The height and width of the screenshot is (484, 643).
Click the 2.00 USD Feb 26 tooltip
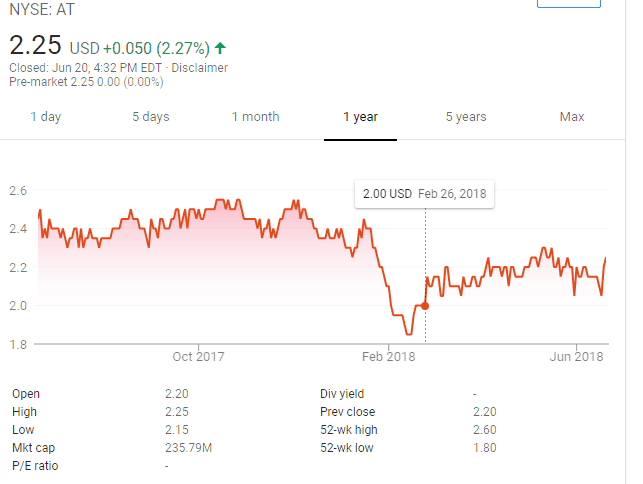point(424,193)
